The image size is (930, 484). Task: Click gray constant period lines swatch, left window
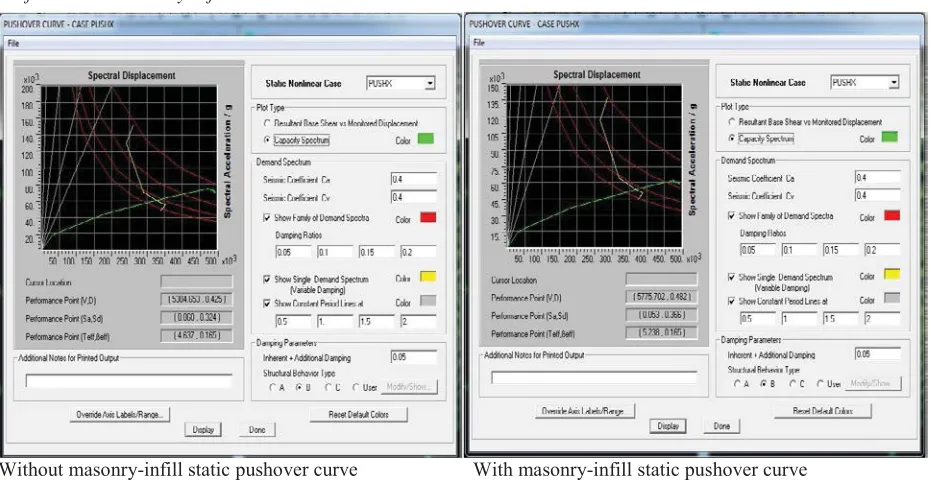point(428,301)
